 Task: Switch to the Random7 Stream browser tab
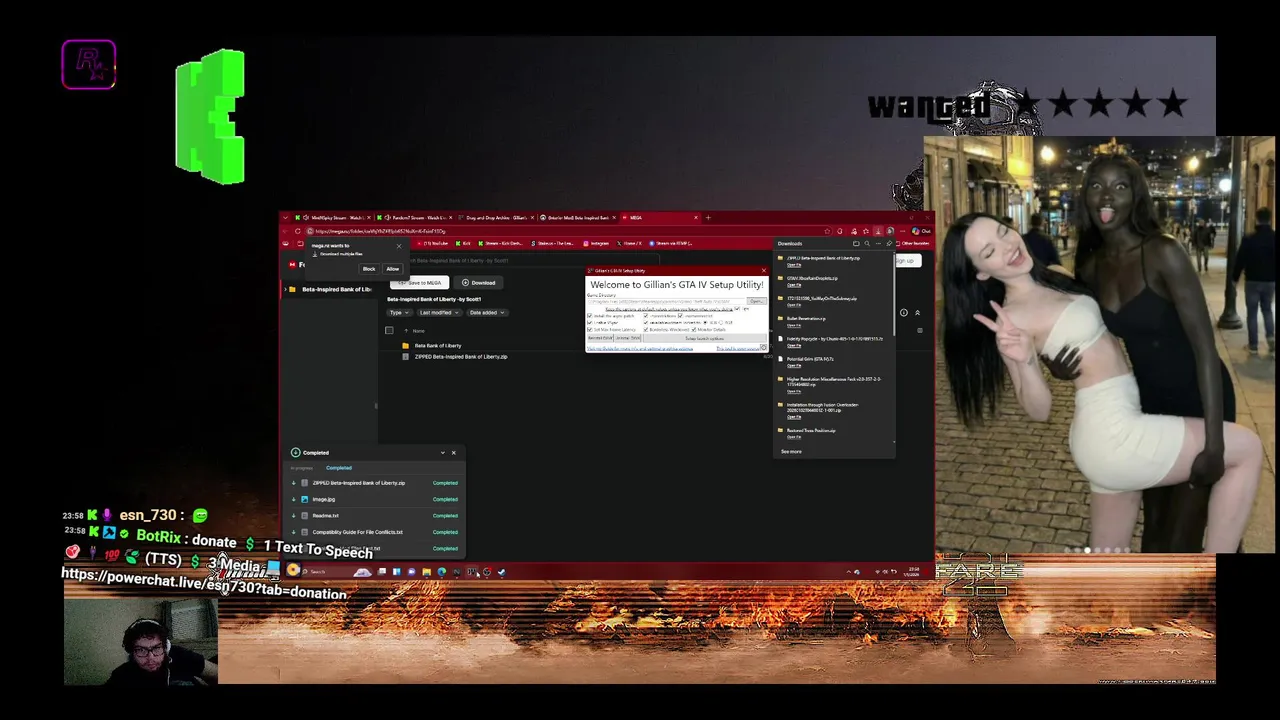click(x=413, y=217)
